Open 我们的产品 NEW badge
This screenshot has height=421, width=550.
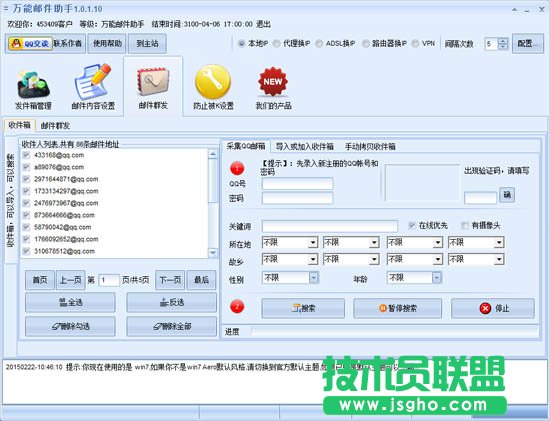273,88
